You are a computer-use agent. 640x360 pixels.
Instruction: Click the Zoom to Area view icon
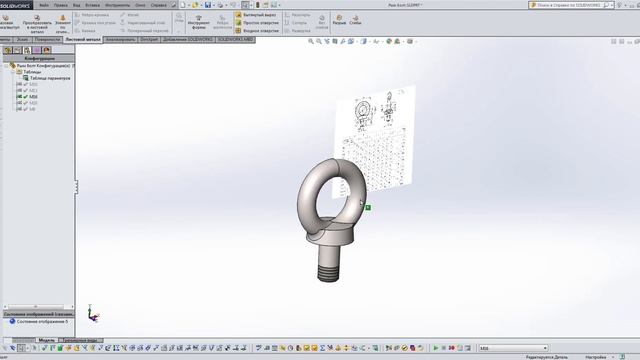319,41
